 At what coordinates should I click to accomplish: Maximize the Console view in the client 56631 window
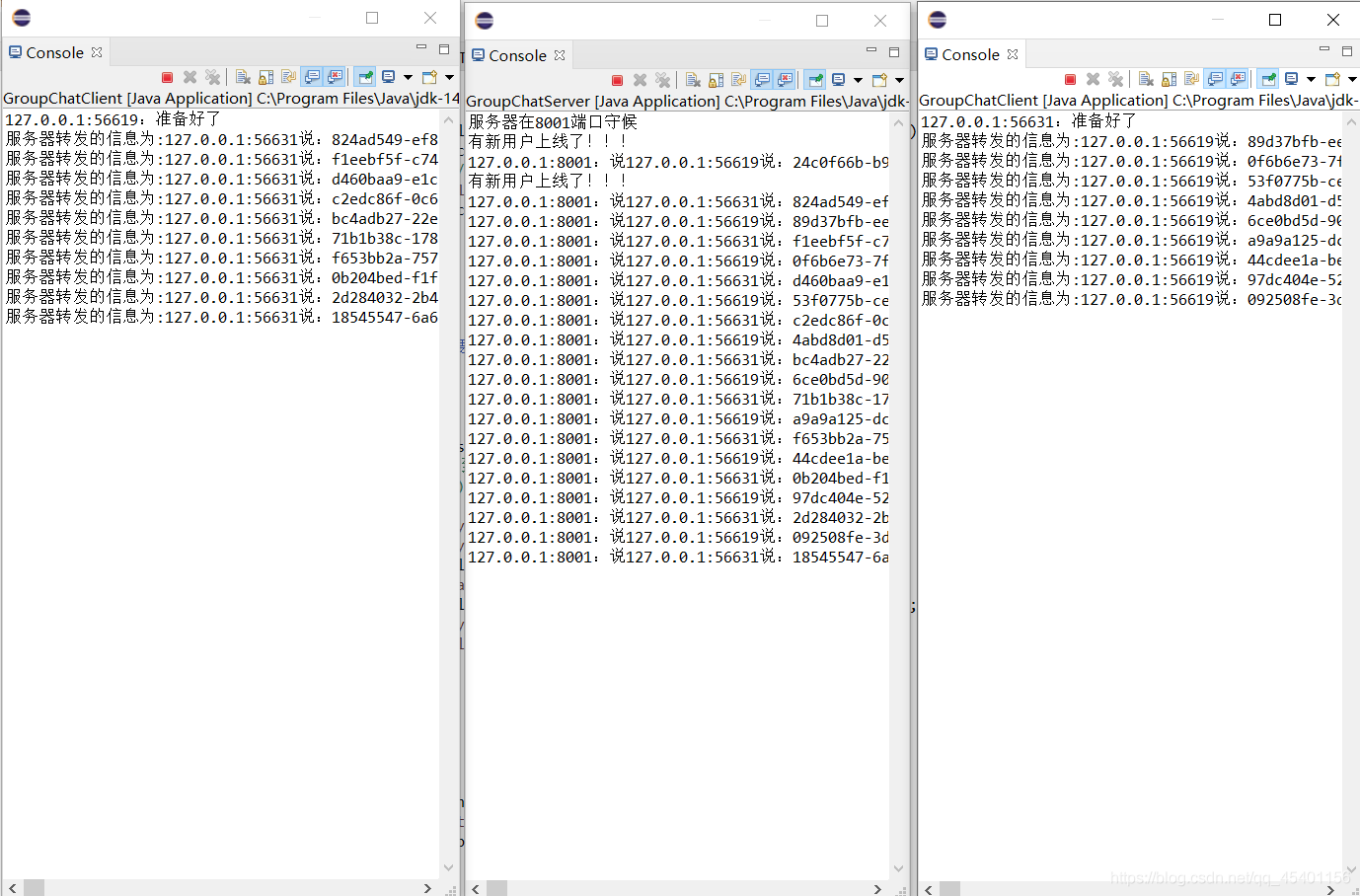[x=1347, y=51]
